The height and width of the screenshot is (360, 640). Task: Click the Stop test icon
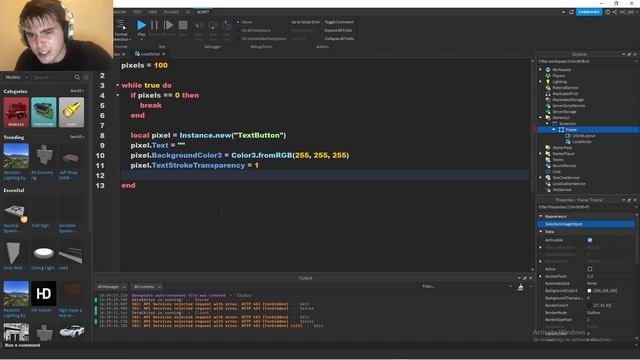pos(183,25)
